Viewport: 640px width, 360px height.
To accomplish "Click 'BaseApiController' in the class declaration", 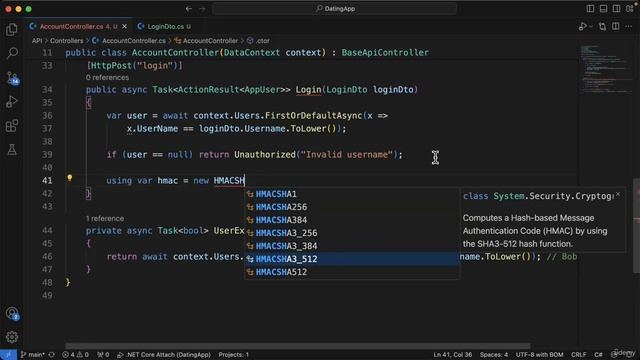I will (x=385, y=53).
